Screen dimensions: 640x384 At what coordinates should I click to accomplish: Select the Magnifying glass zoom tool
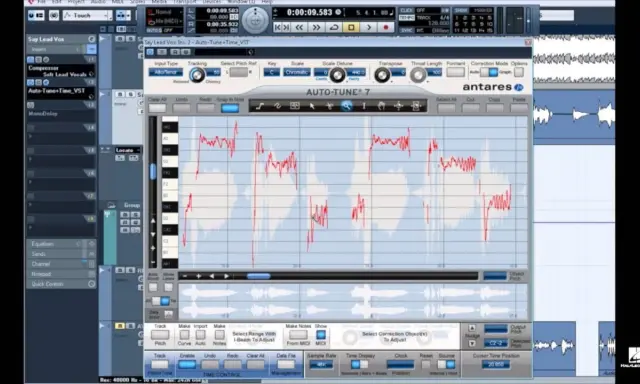click(347, 106)
